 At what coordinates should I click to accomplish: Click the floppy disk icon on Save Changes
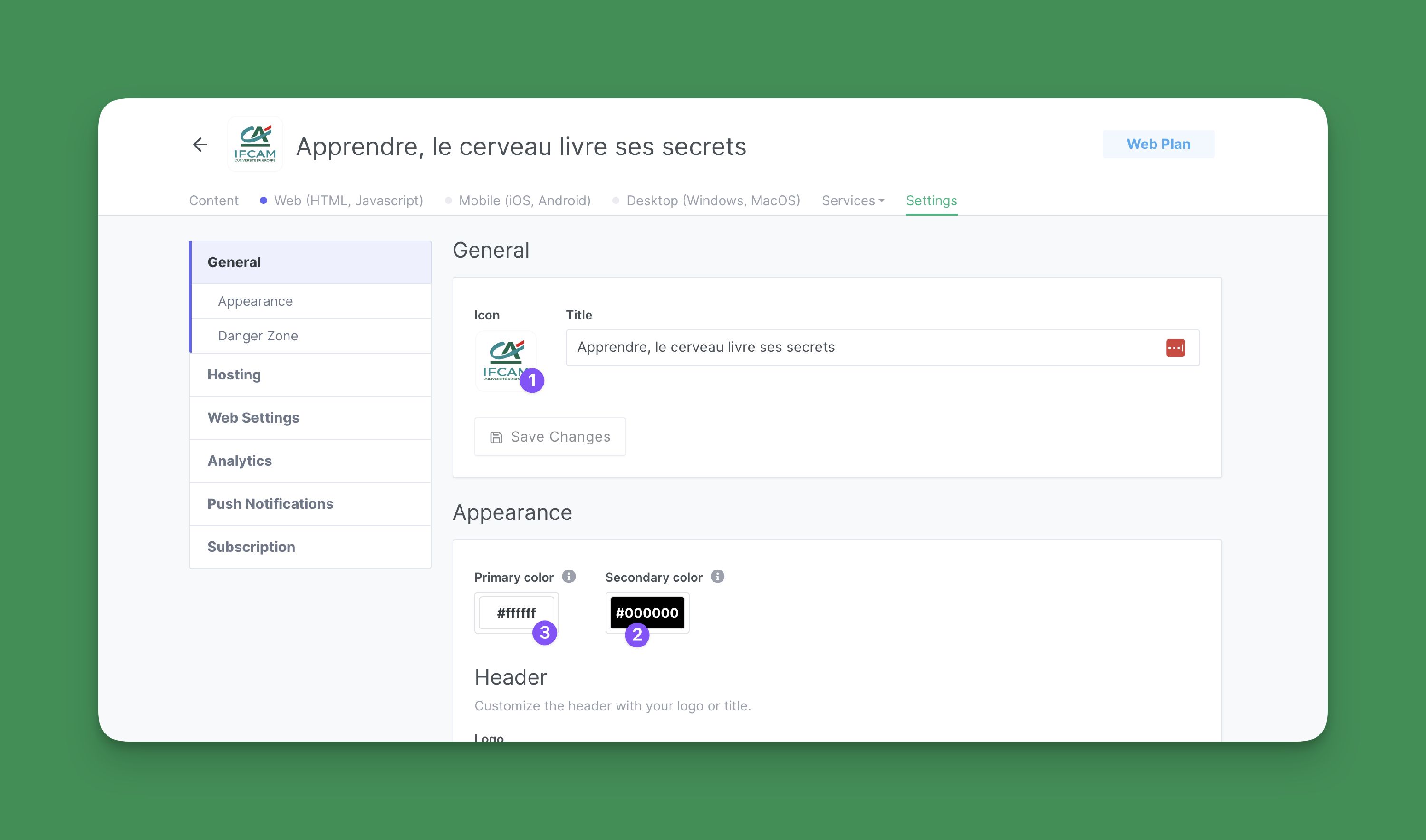(x=495, y=436)
